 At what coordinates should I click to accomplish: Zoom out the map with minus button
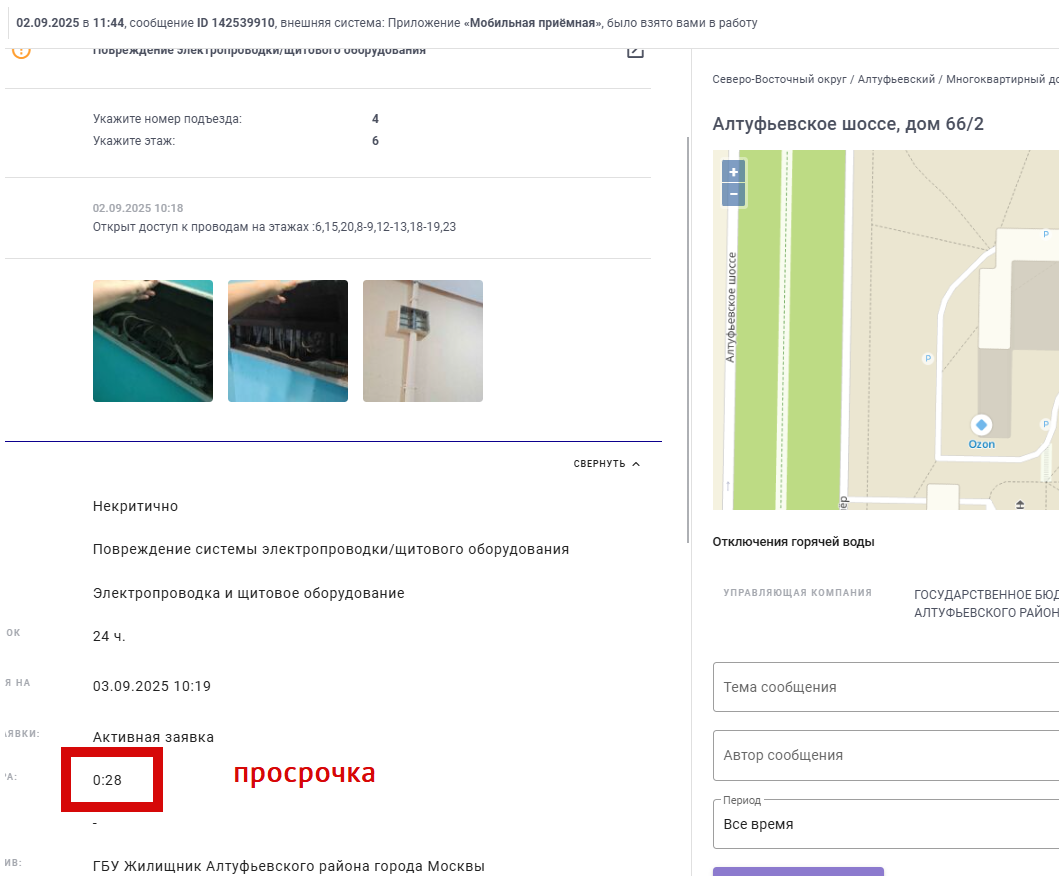pyautogui.click(x=733, y=195)
